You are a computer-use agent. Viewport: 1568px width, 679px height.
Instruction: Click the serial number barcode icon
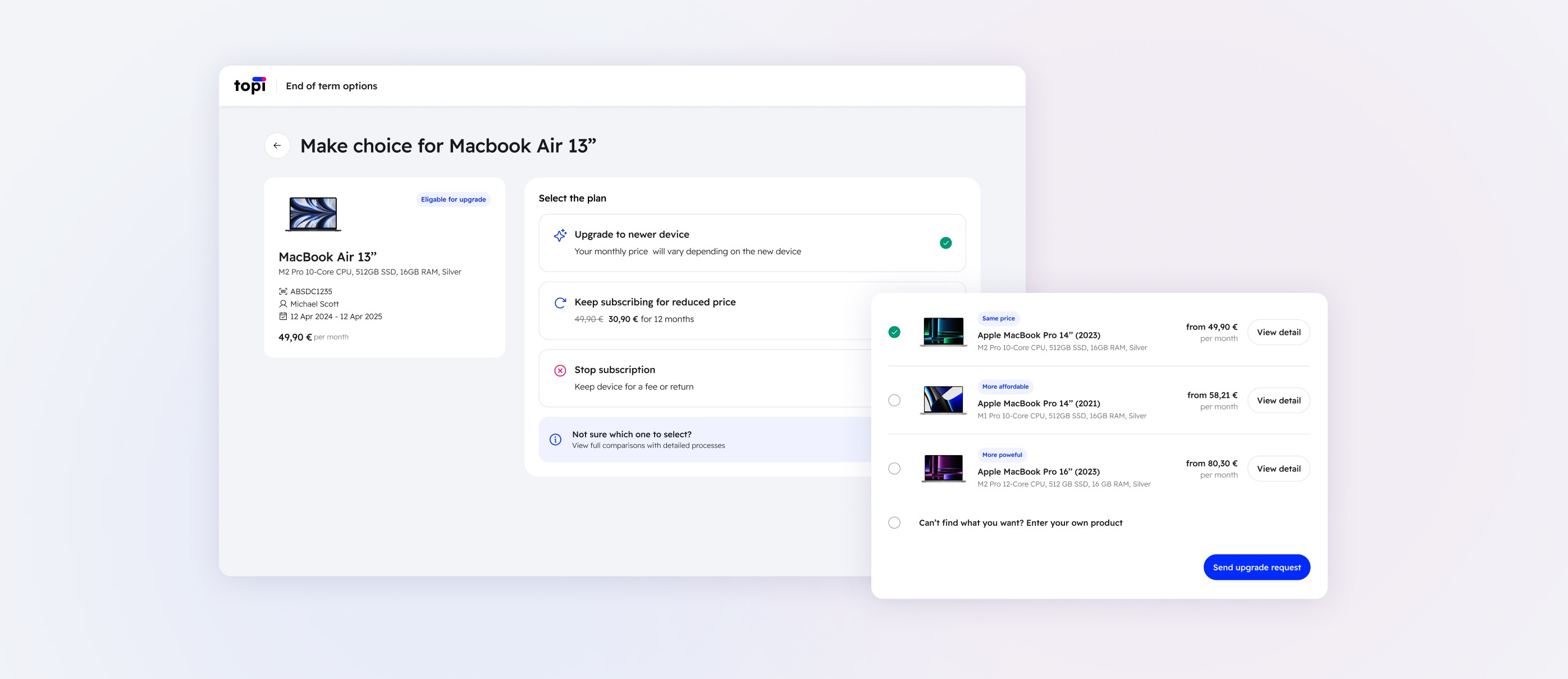coord(283,291)
